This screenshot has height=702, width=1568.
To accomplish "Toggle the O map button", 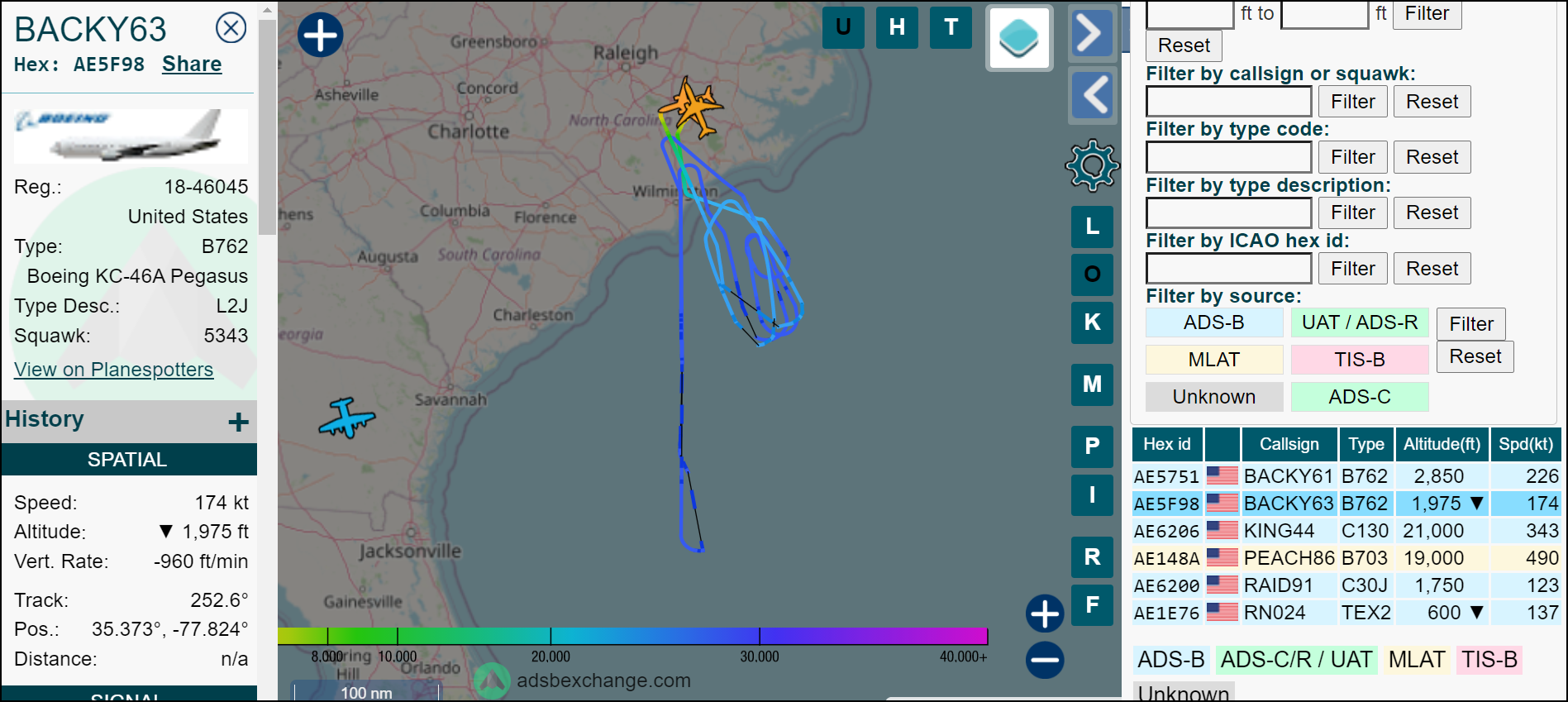I will (x=1092, y=275).
